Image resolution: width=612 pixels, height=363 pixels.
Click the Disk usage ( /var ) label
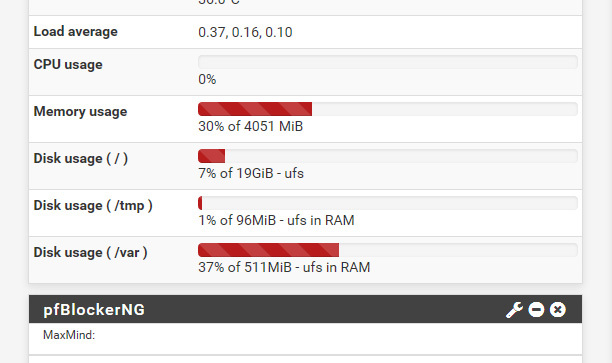[x=90, y=253]
